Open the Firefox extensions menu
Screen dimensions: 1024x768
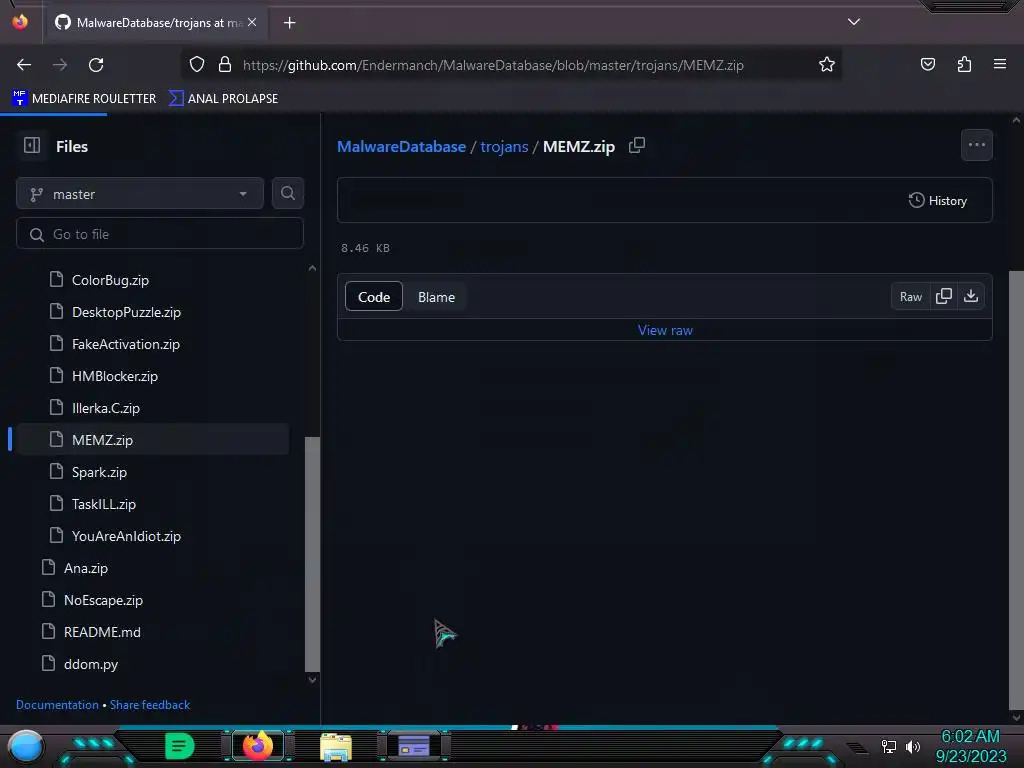964,64
